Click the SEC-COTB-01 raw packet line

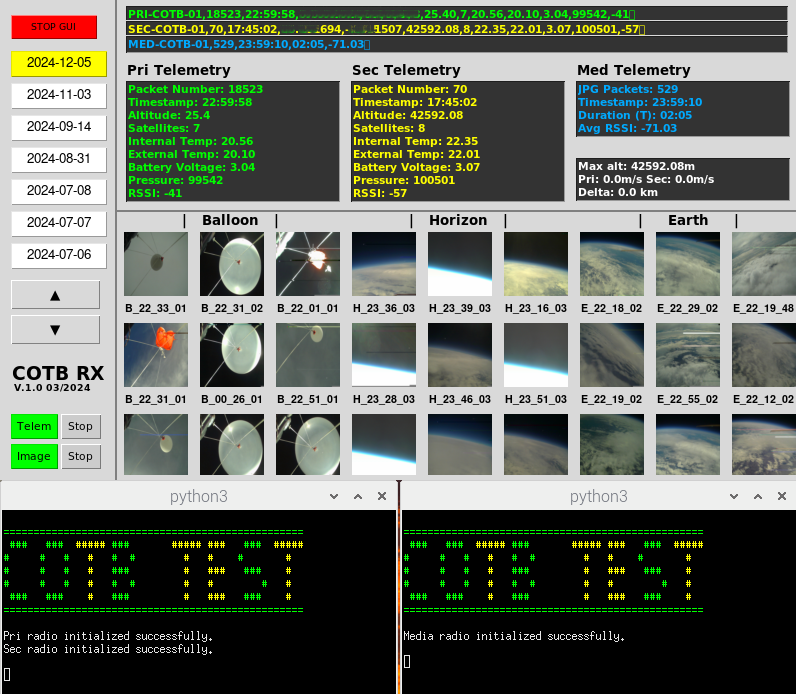(x=457, y=29)
